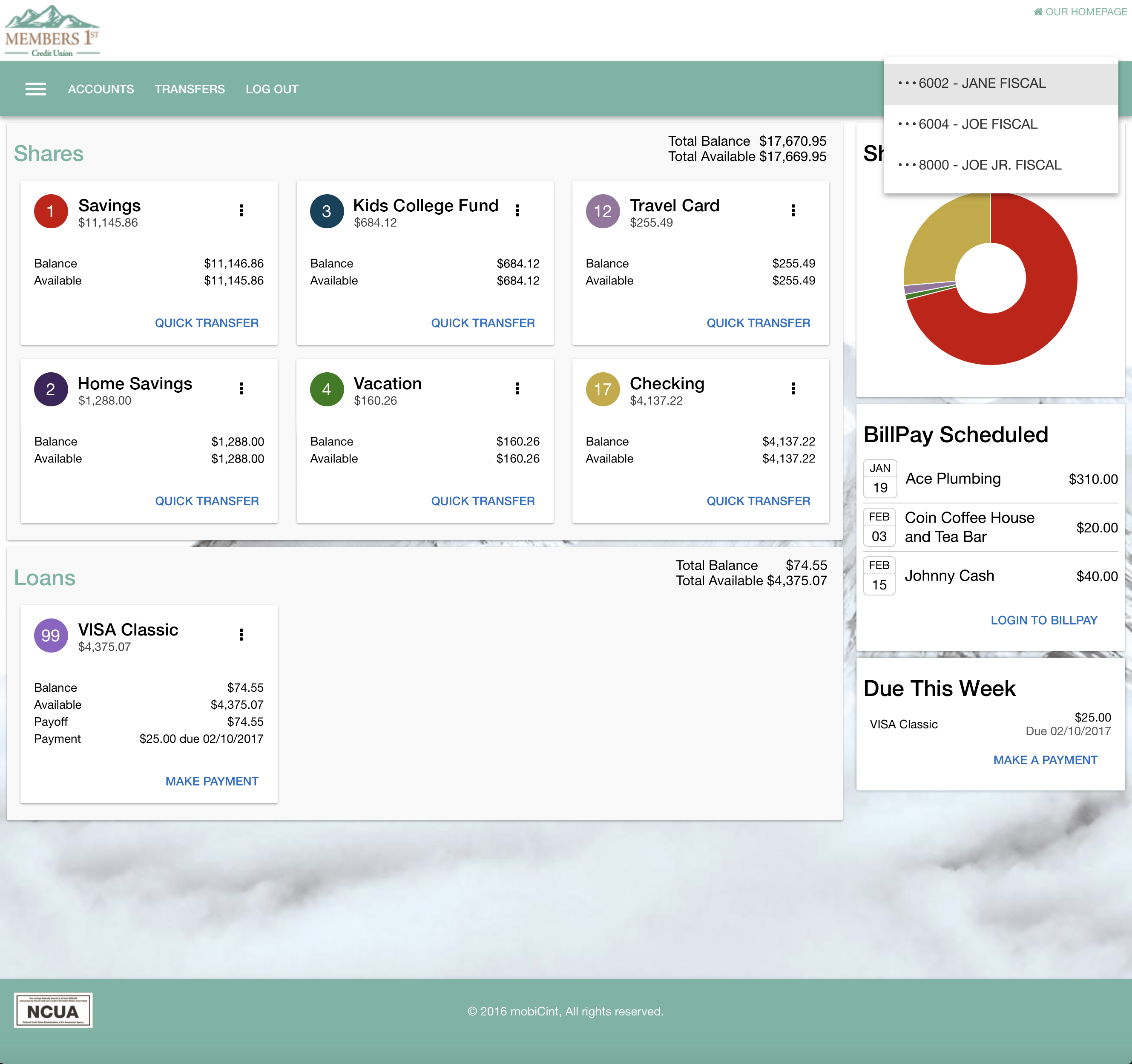Click the 2016 mobiCint copyright text
This screenshot has width=1132, height=1064.
(566, 1012)
